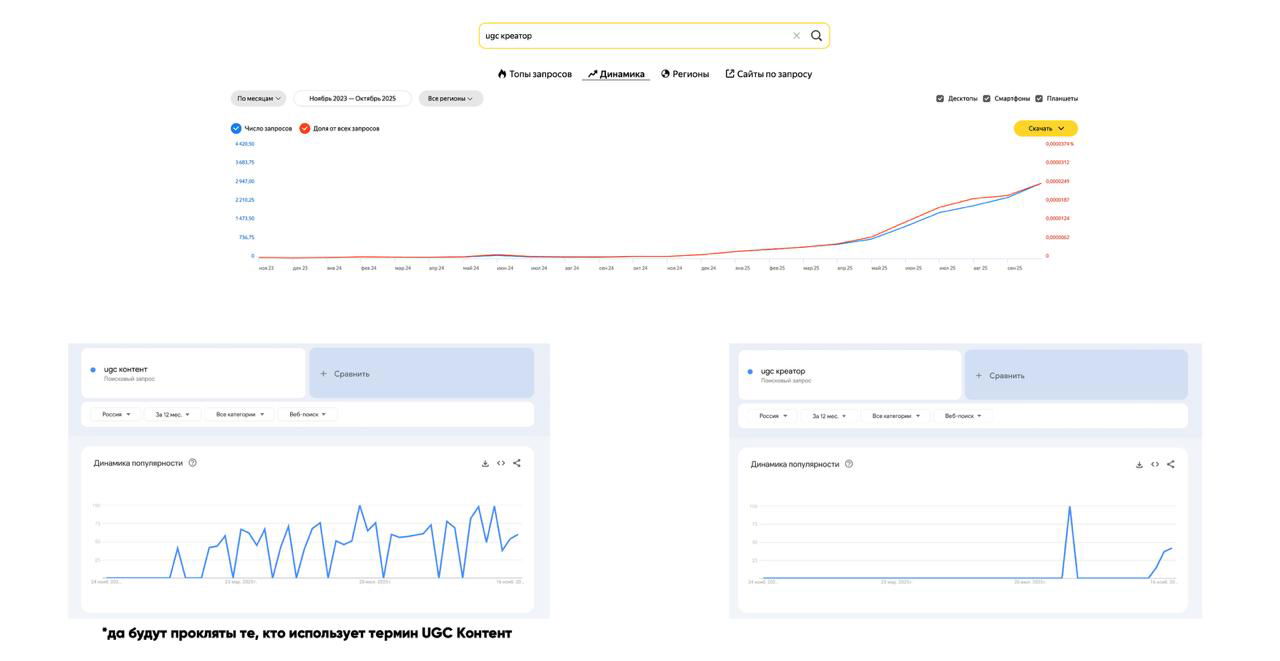The height and width of the screenshot is (661, 1280).
Task: Switch to the 'Топы запросов' tab
Action: coord(535,74)
